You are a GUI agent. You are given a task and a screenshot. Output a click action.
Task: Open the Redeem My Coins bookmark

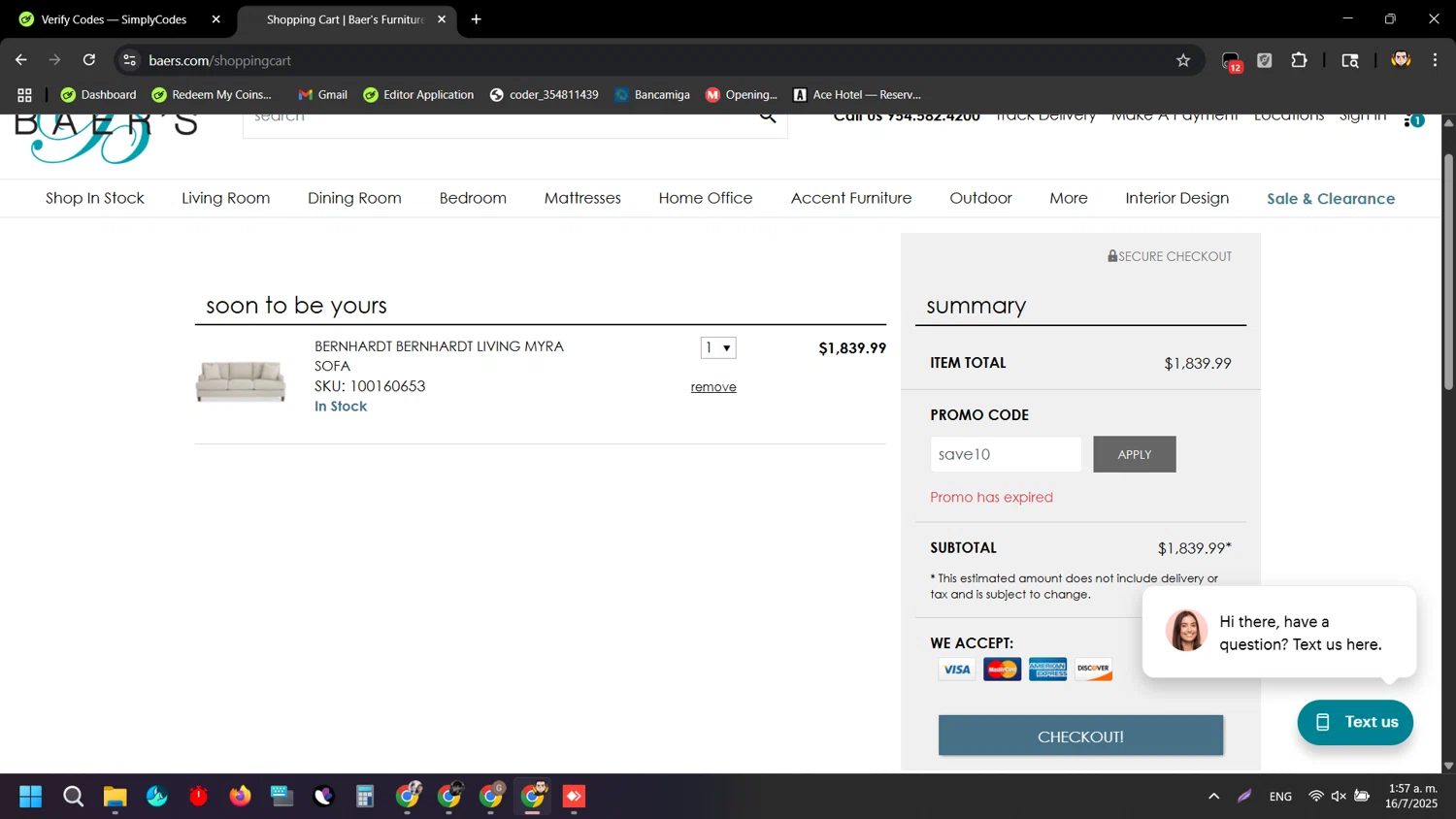tap(212, 95)
